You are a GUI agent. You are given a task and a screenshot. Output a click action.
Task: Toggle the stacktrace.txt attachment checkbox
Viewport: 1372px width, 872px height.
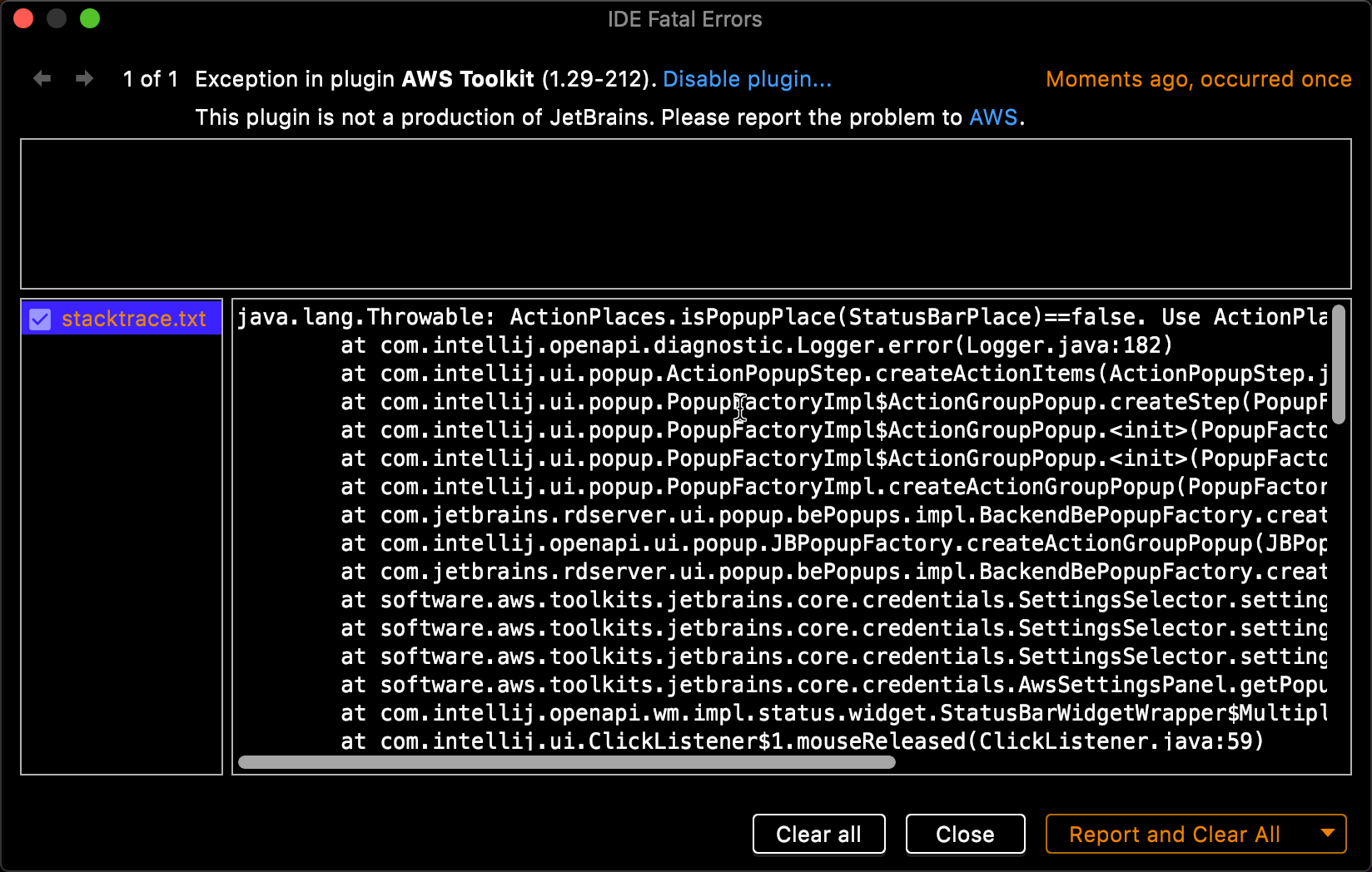[39, 318]
